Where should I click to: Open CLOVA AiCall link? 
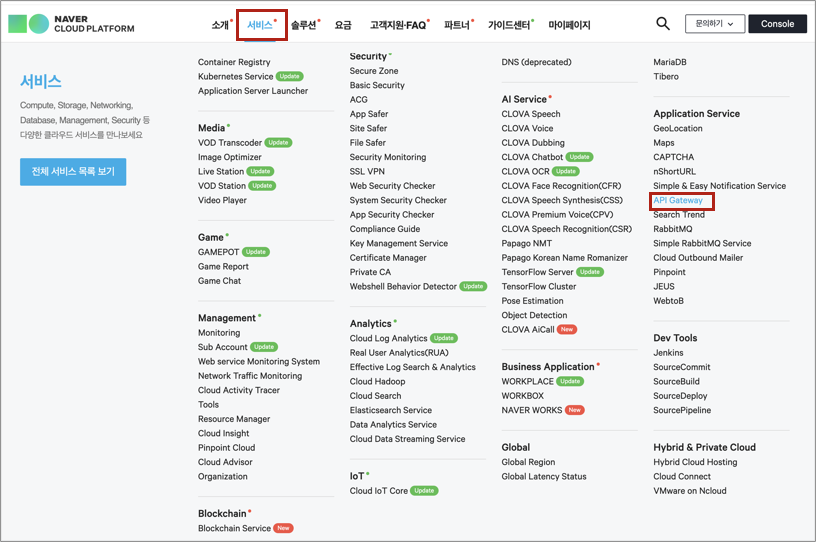click(x=528, y=330)
